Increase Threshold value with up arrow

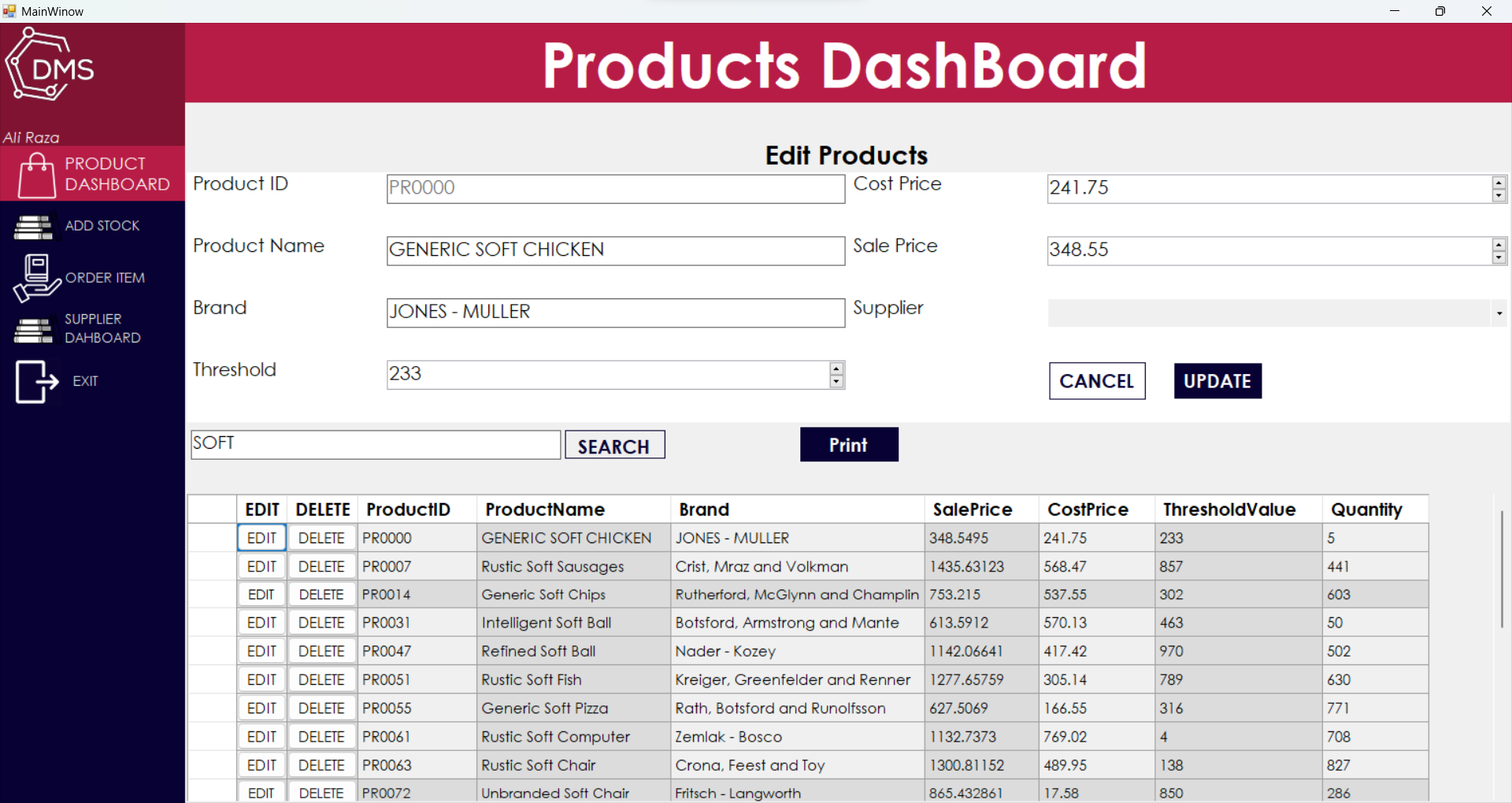(836, 368)
